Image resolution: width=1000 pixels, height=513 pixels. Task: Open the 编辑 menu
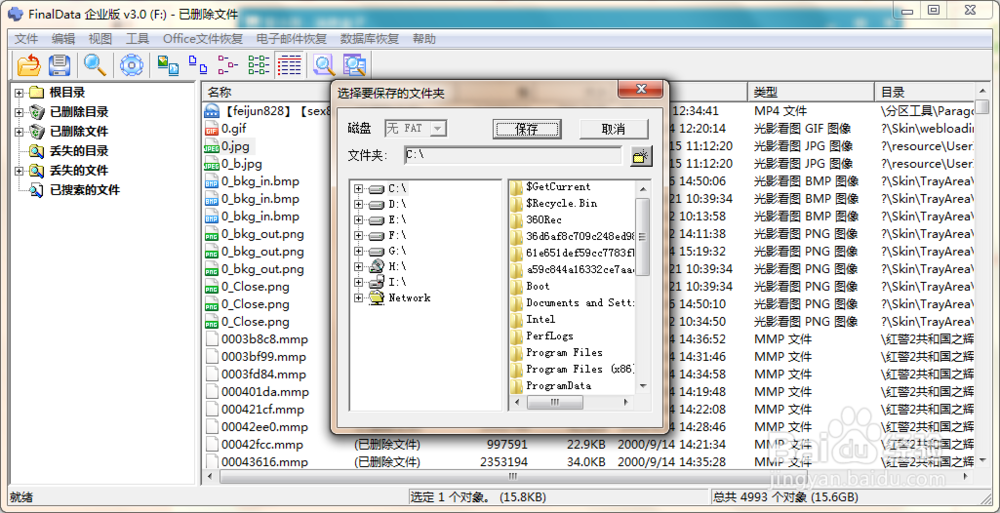pyautogui.click(x=63, y=38)
